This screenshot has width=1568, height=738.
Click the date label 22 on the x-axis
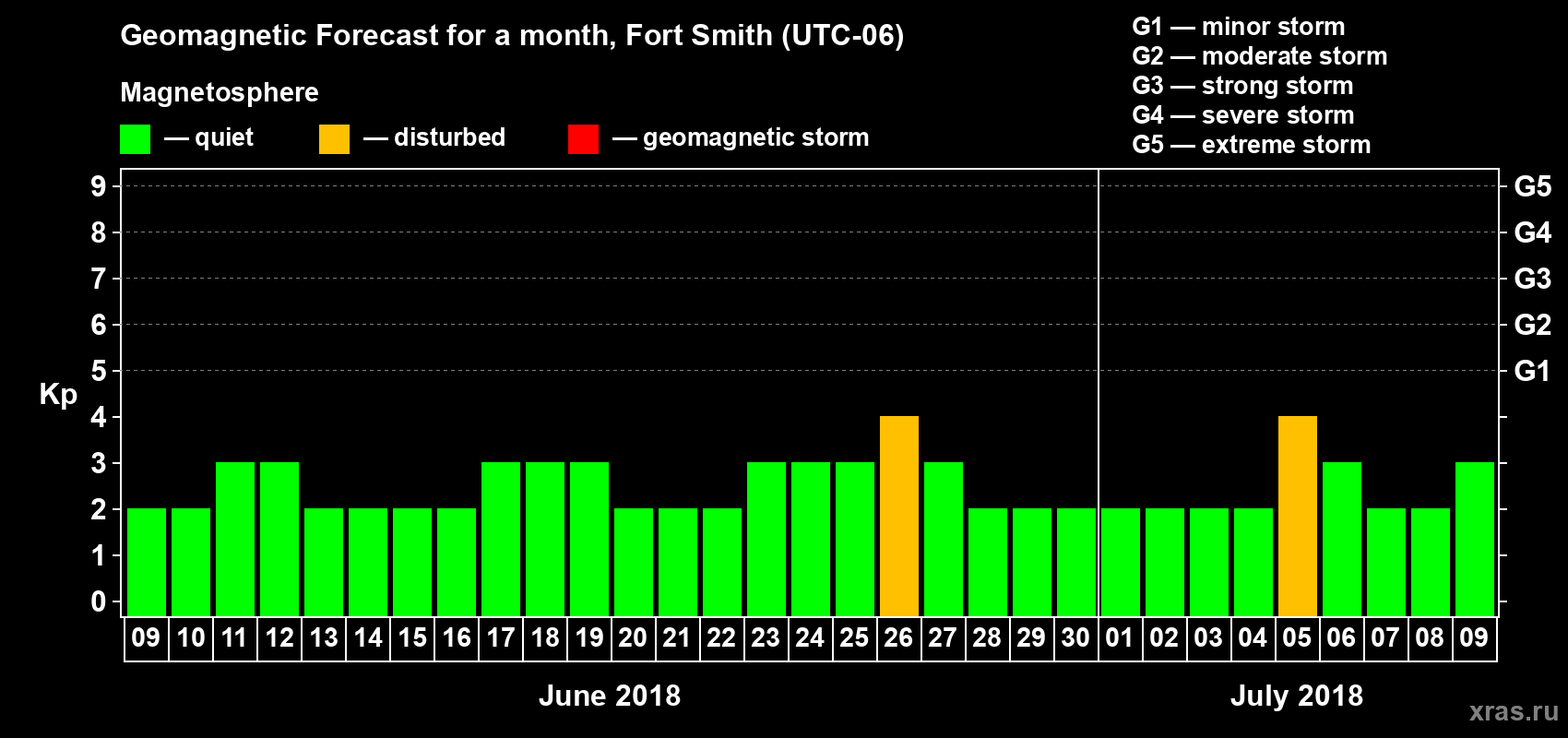[722, 637]
